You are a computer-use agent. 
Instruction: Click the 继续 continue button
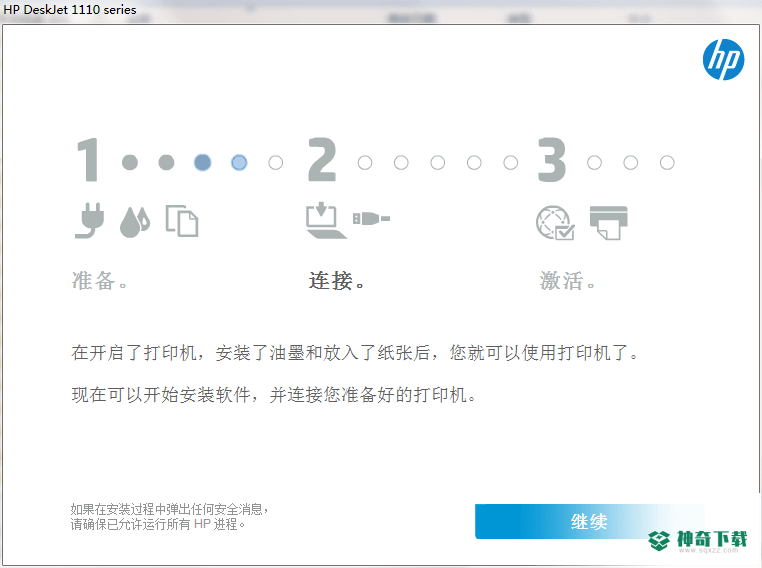click(589, 521)
